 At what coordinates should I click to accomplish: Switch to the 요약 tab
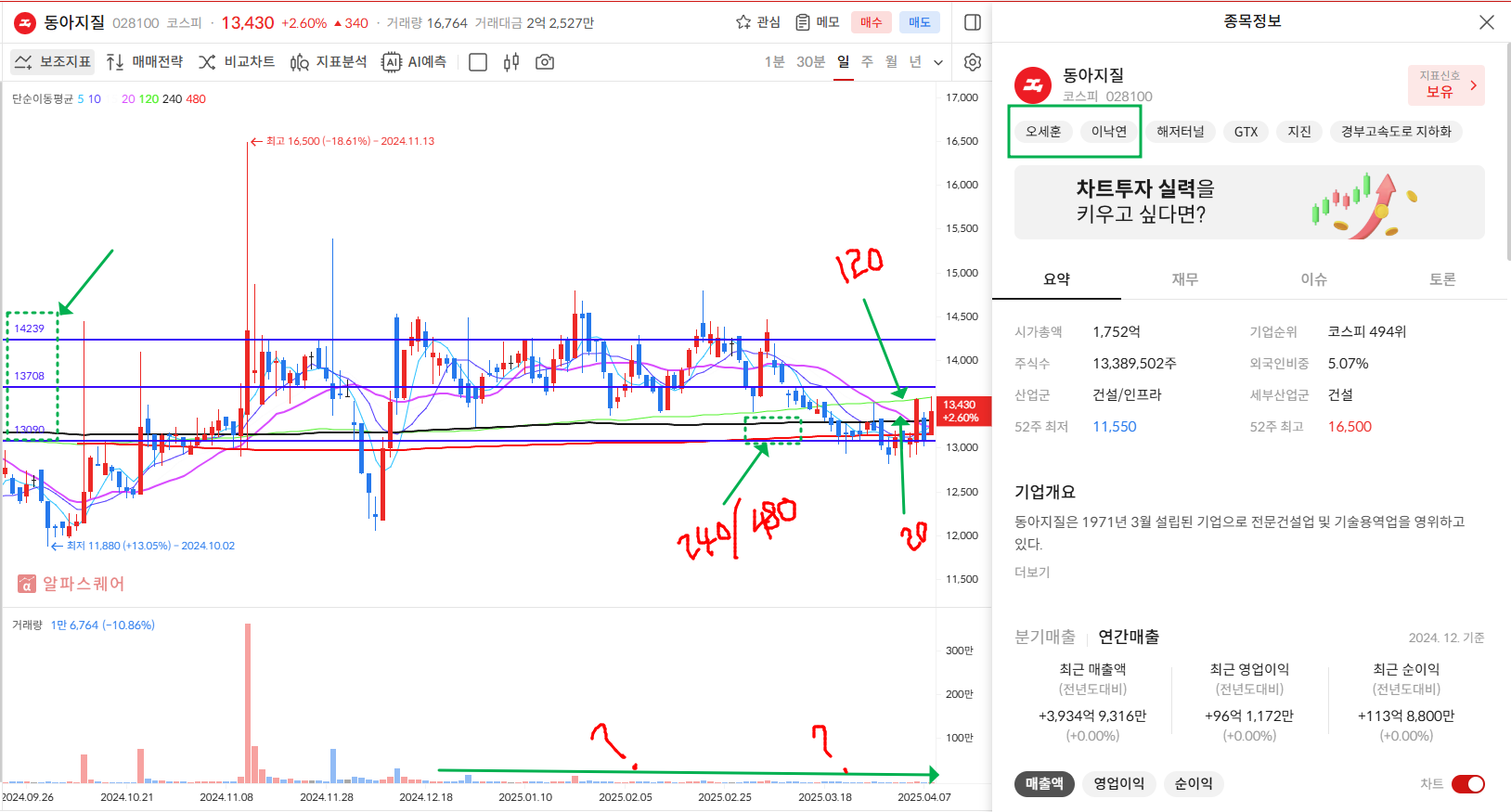pos(1056,279)
